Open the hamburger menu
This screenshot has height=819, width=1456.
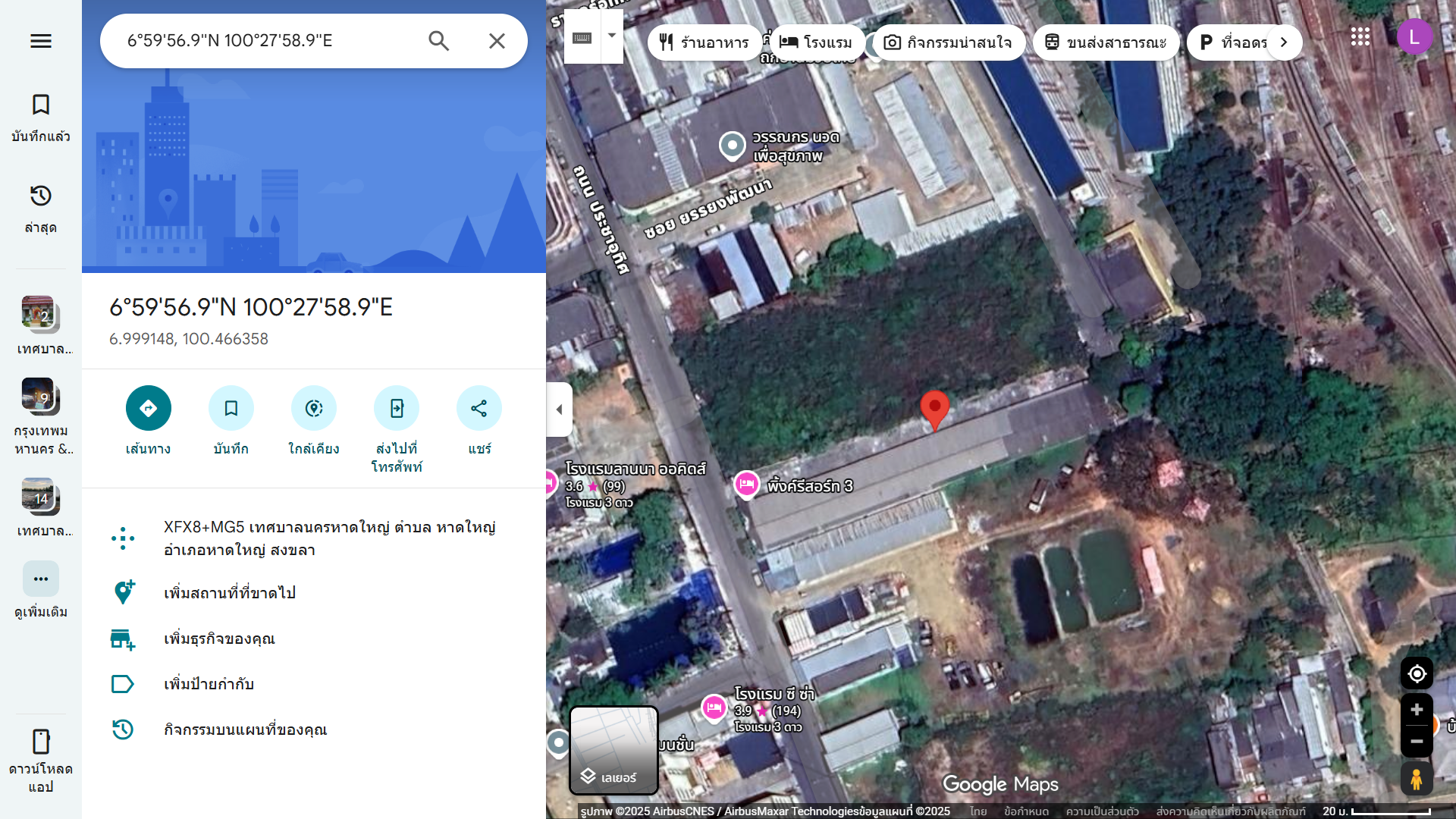(x=40, y=41)
